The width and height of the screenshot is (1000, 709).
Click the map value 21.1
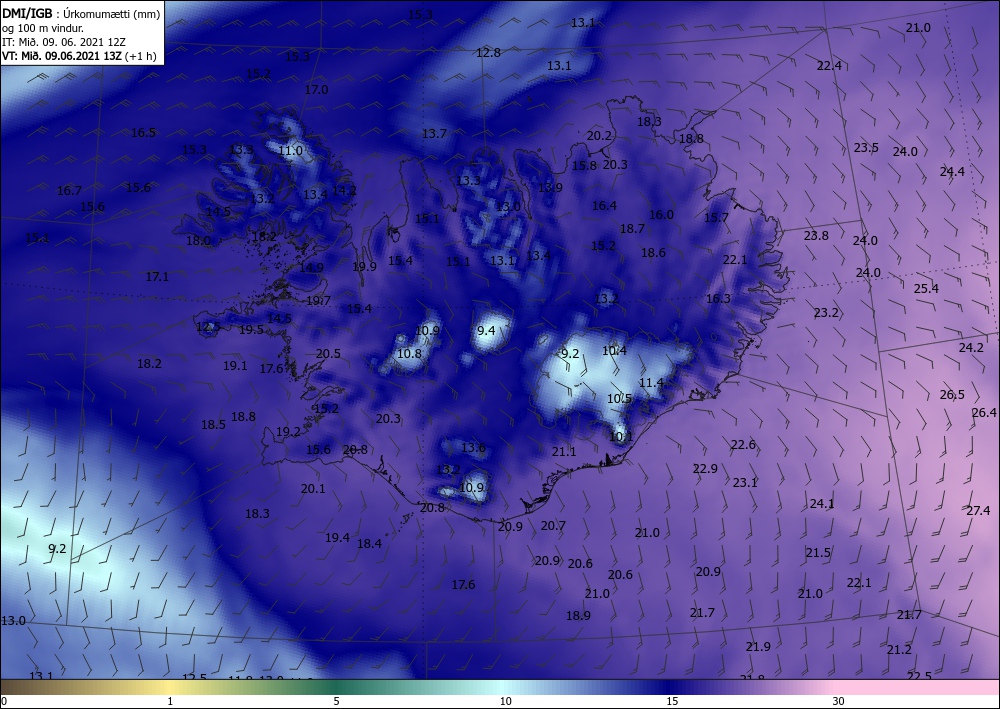pyautogui.click(x=564, y=451)
